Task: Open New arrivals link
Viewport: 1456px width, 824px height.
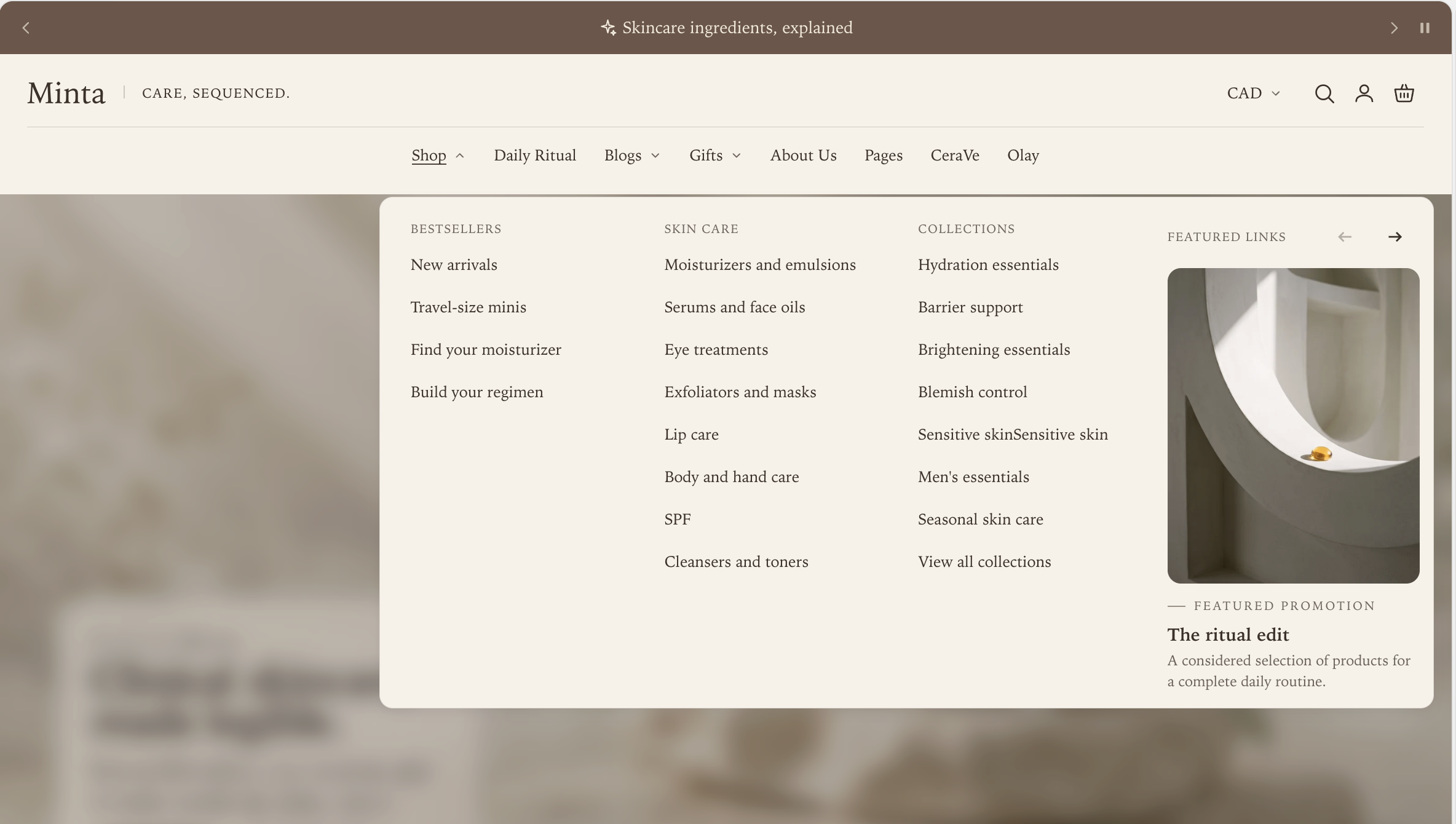Action: coord(454,265)
